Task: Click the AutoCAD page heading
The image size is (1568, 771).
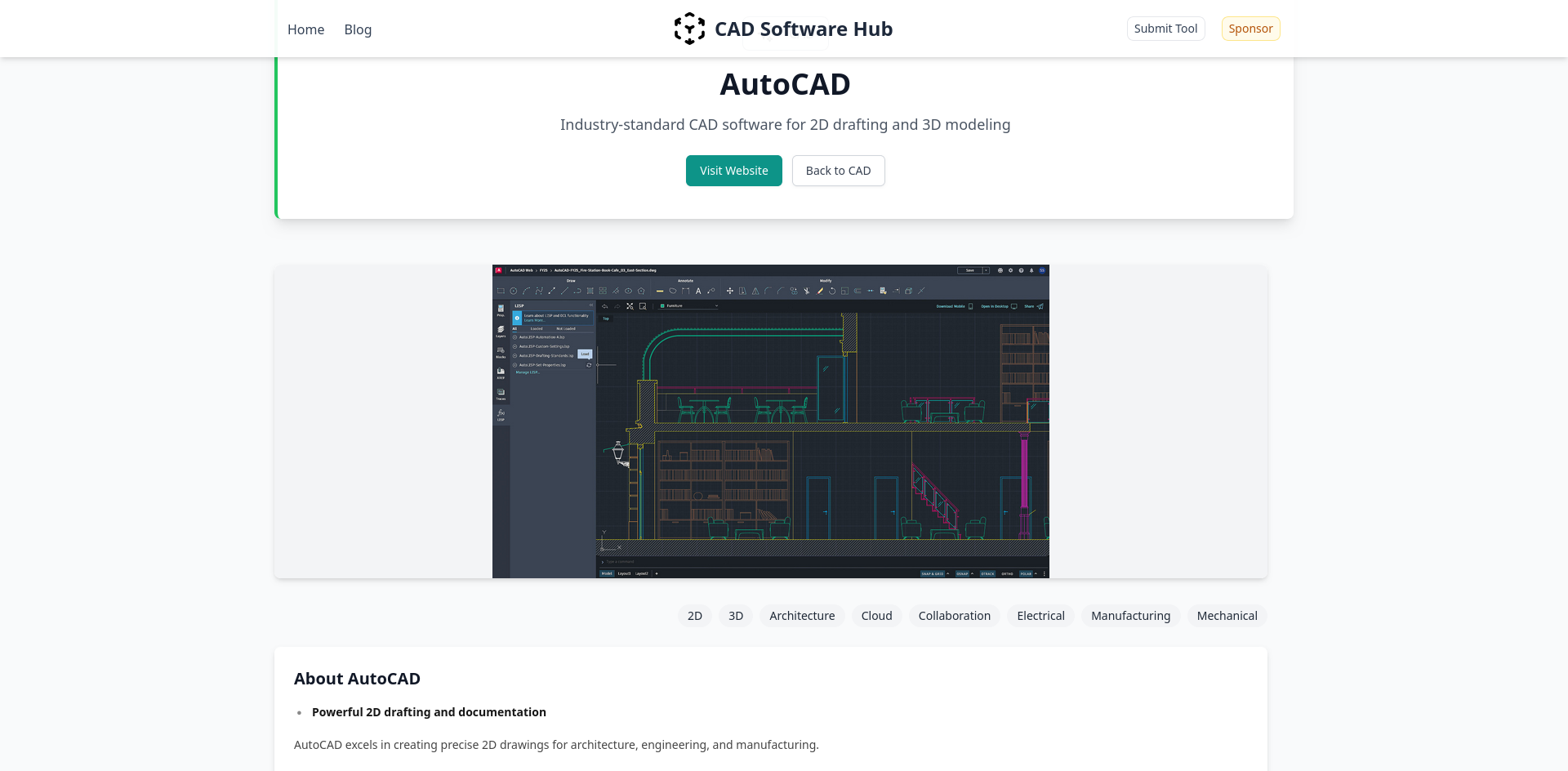Action: 785,84
